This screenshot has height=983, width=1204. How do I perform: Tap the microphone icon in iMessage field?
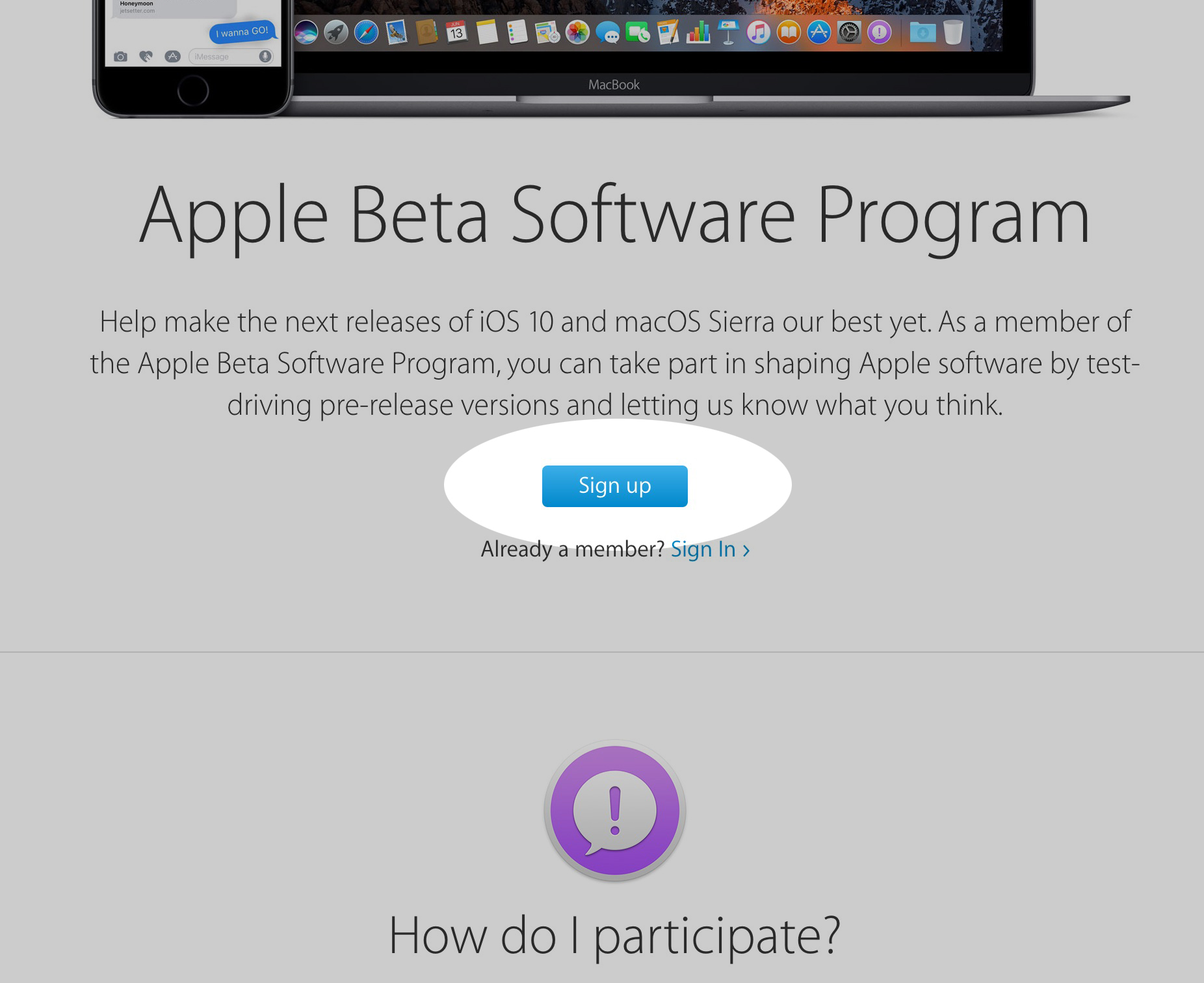click(x=265, y=57)
